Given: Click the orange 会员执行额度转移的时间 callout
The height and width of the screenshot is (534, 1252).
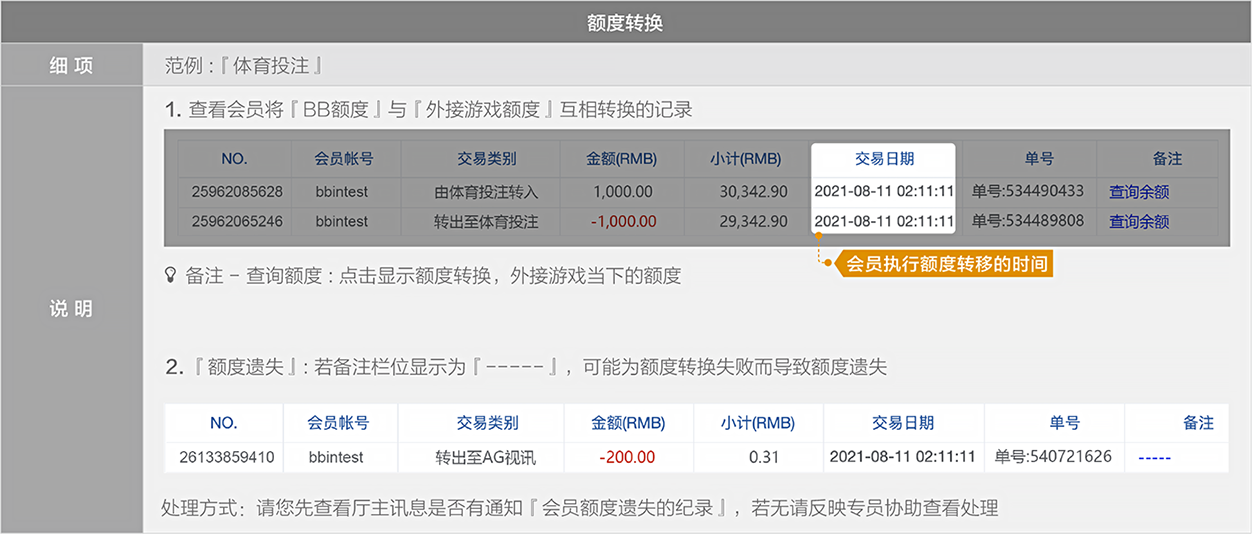Looking at the screenshot, I should 943,265.
